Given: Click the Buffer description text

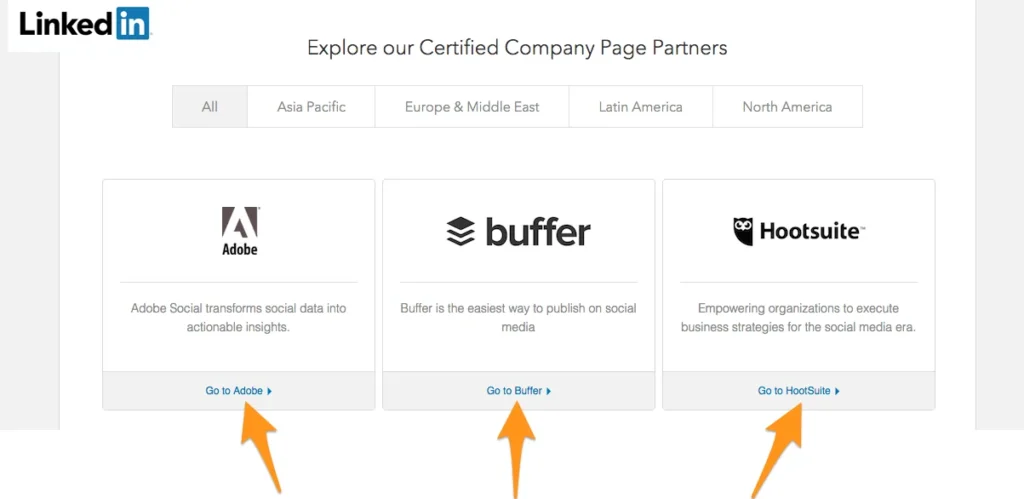Looking at the screenshot, I should coord(518,318).
